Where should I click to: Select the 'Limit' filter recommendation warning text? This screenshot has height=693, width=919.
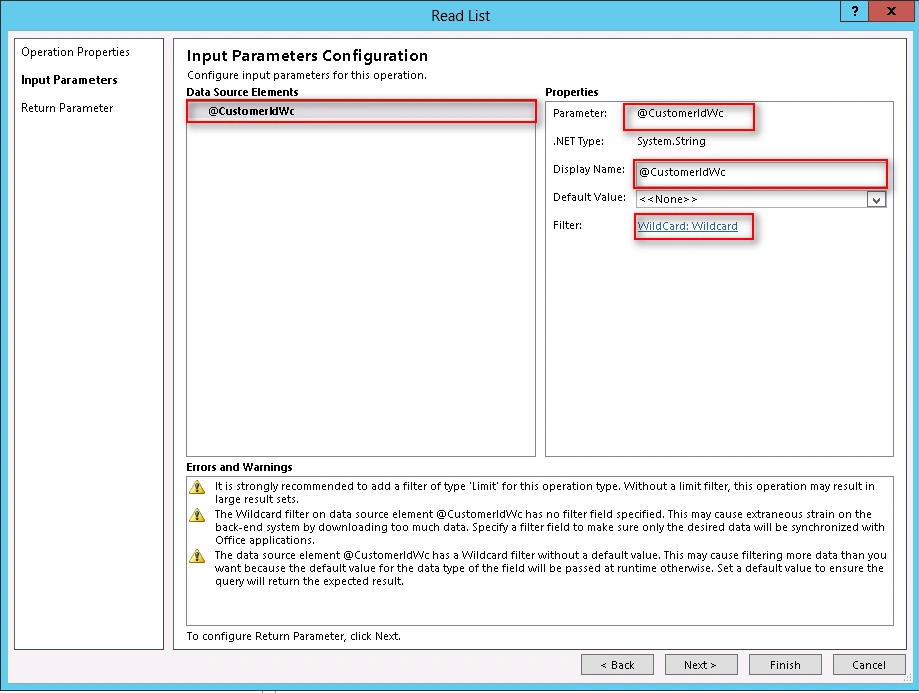(x=544, y=492)
